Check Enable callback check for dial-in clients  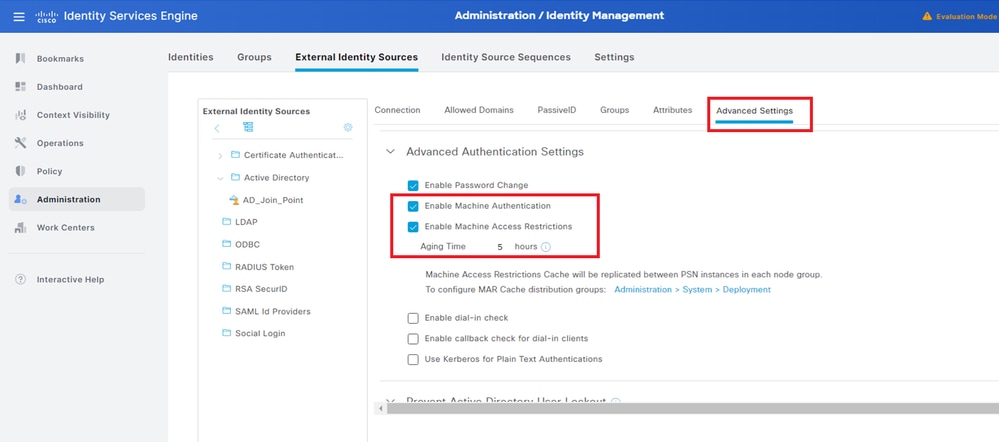[x=413, y=338]
